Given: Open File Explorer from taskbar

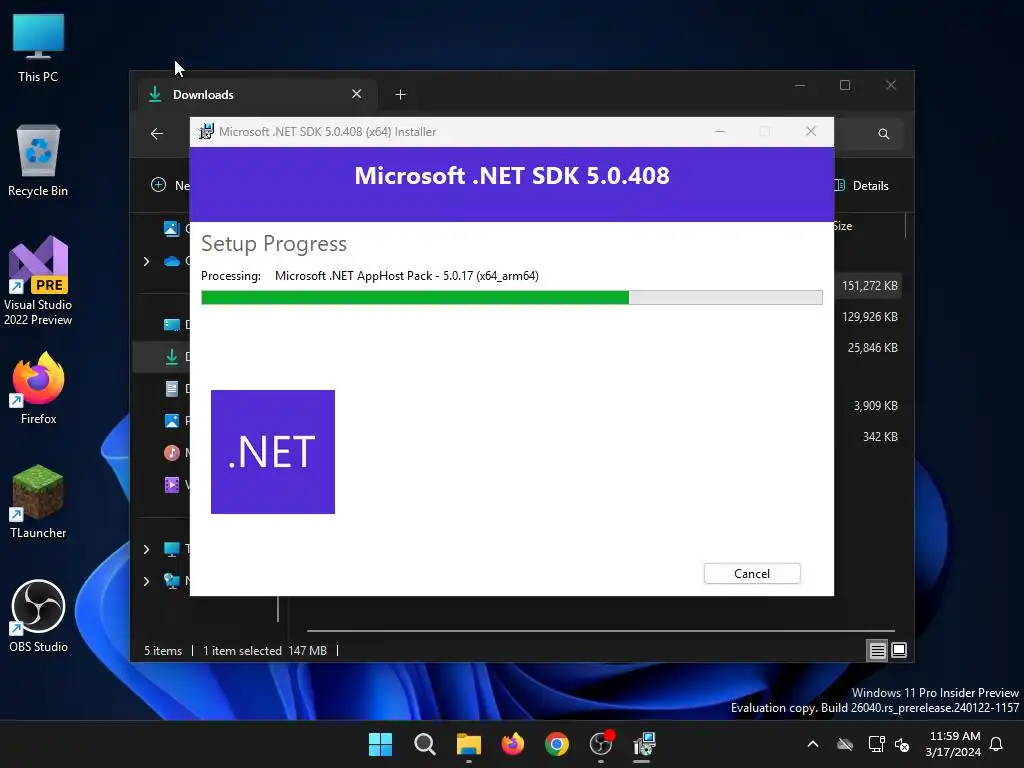Looking at the screenshot, I should pyautogui.click(x=469, y=744).
